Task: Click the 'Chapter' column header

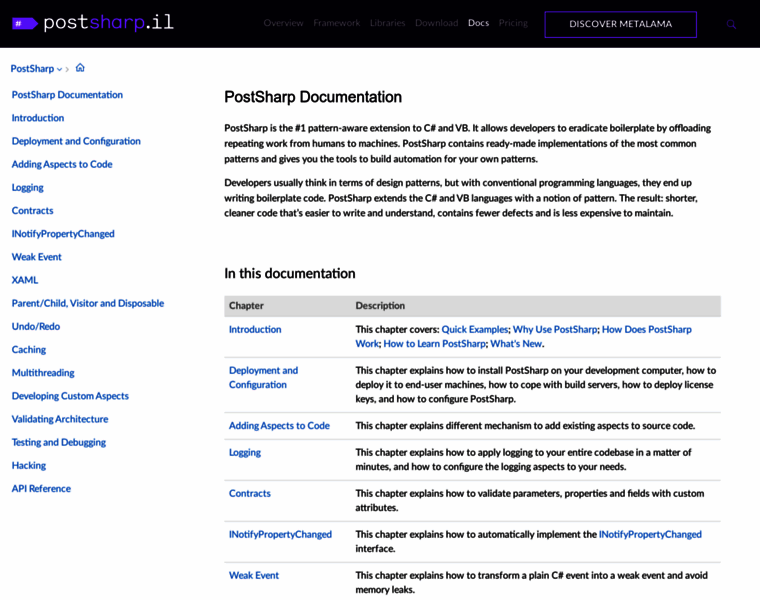Action: (246, 306)
